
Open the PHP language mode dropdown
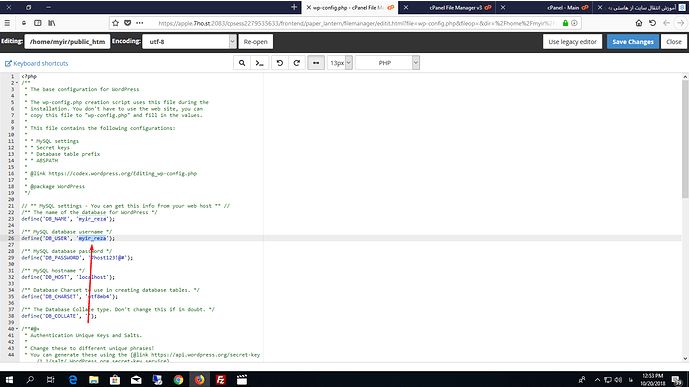387,63
